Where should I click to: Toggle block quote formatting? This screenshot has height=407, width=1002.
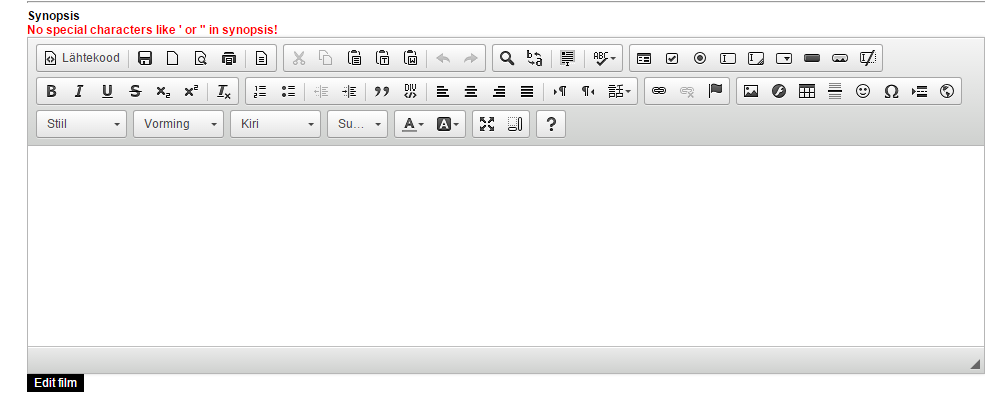click(x=382, y=91)
